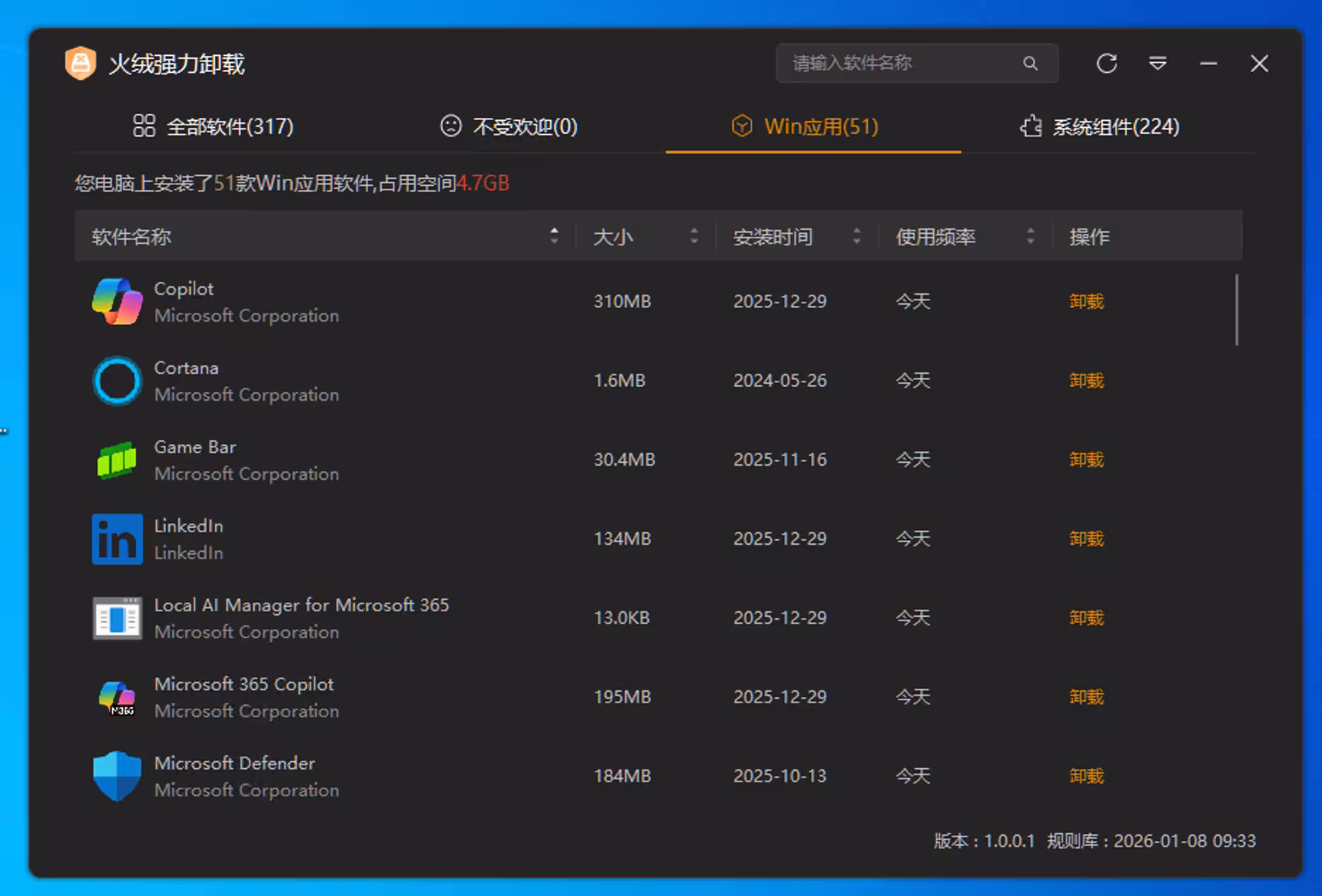Open the filter icon next to refresh
Viewport: 1322px width, 896px height.
click(x=1157, y=64)
